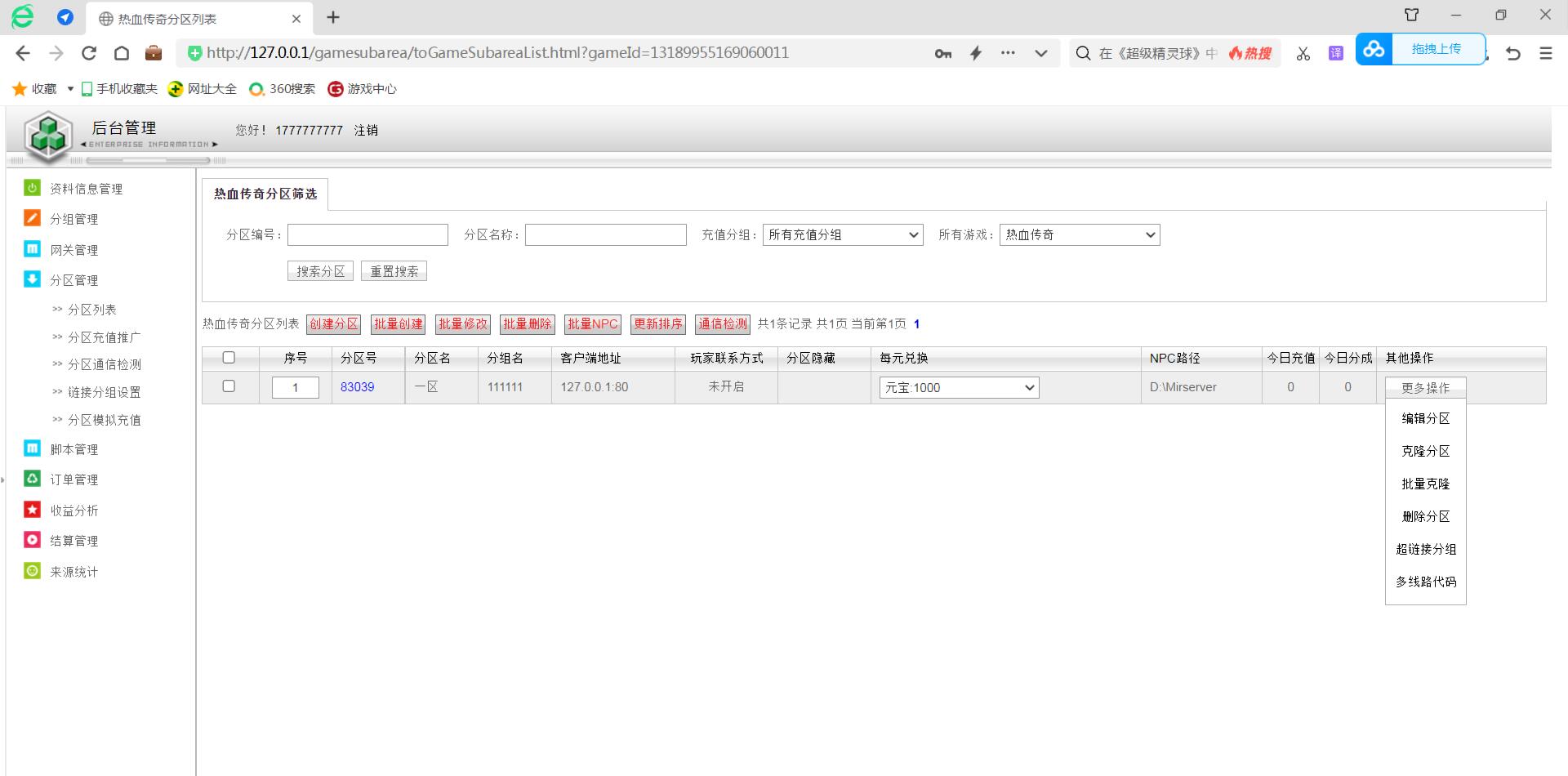Click the blue 网关管理 sidebar icon
This screenshot has height=776, width=1568.
32,249
